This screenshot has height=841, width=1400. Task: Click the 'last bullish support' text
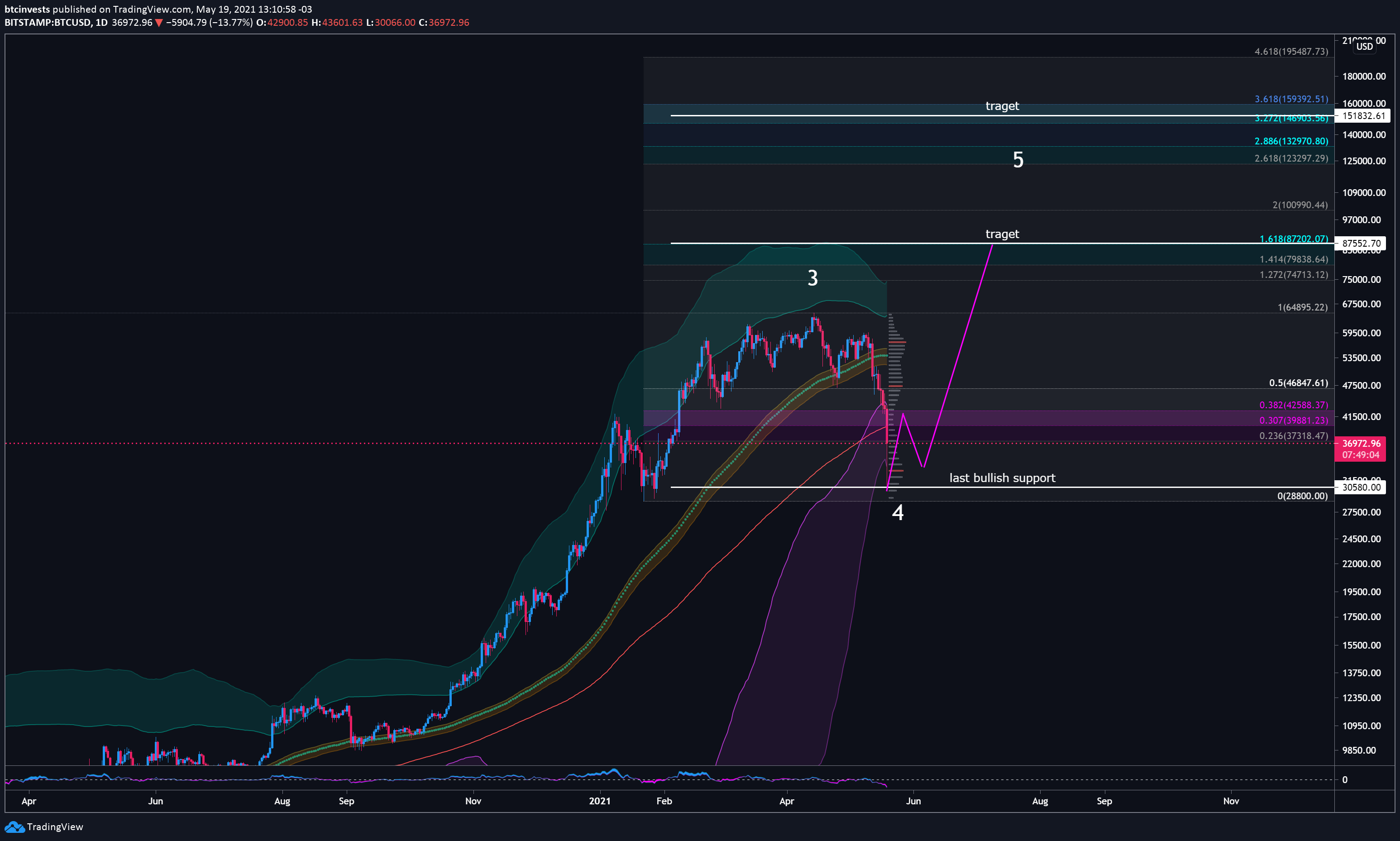tap(1002, 478)
